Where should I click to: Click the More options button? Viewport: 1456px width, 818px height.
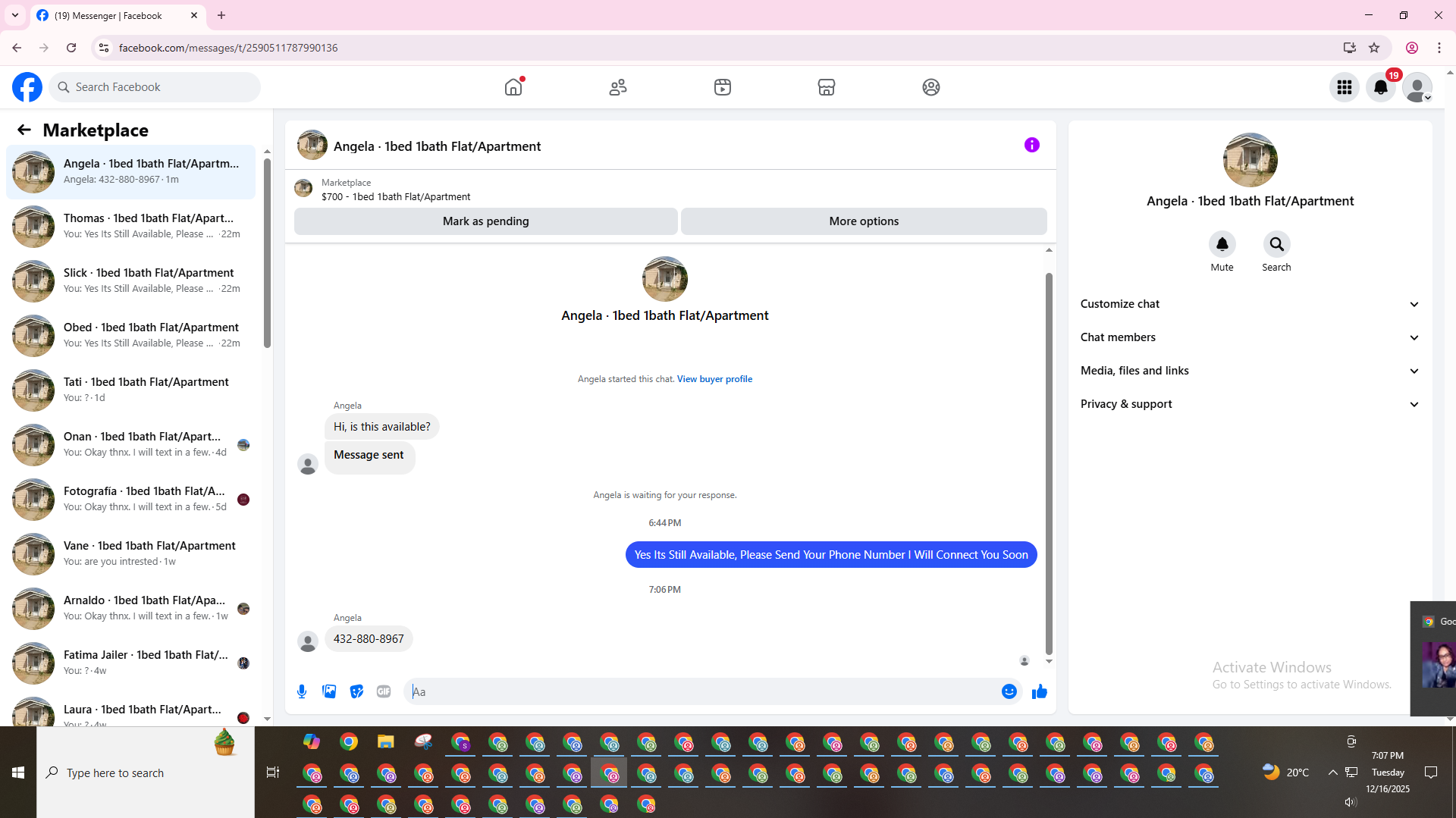(x=864, y=221)
